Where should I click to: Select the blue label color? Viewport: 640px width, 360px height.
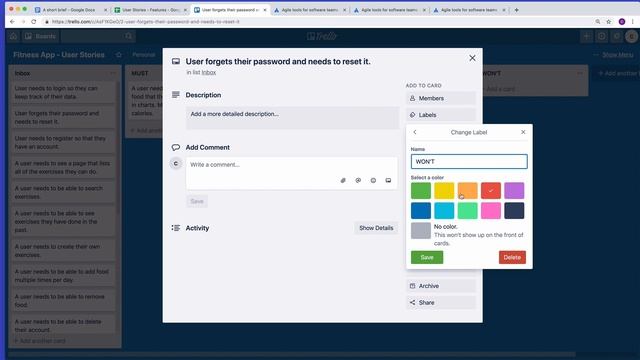(x=420, y=211)
